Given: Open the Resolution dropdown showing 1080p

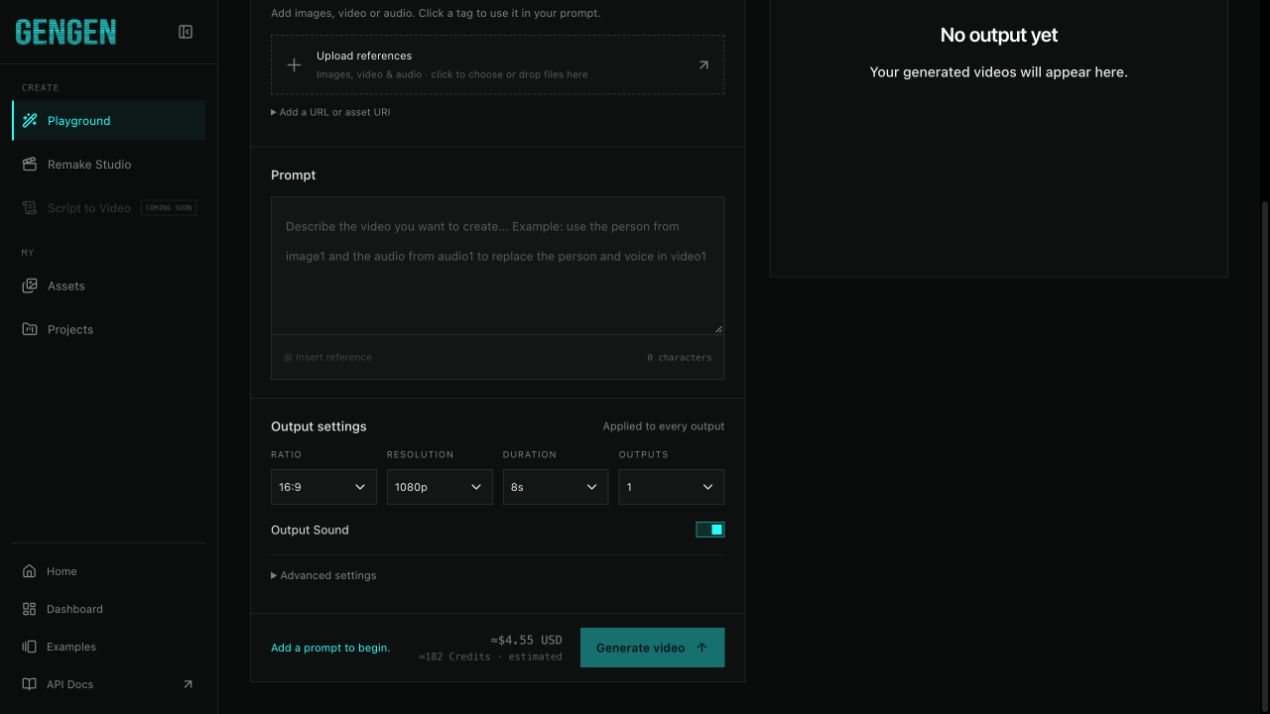Looking at the screenshot, I should [440, 487].
